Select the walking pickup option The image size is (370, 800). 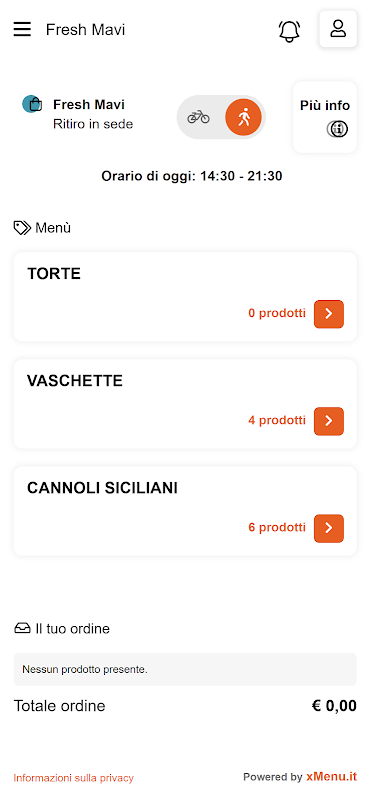click(243, 117)
